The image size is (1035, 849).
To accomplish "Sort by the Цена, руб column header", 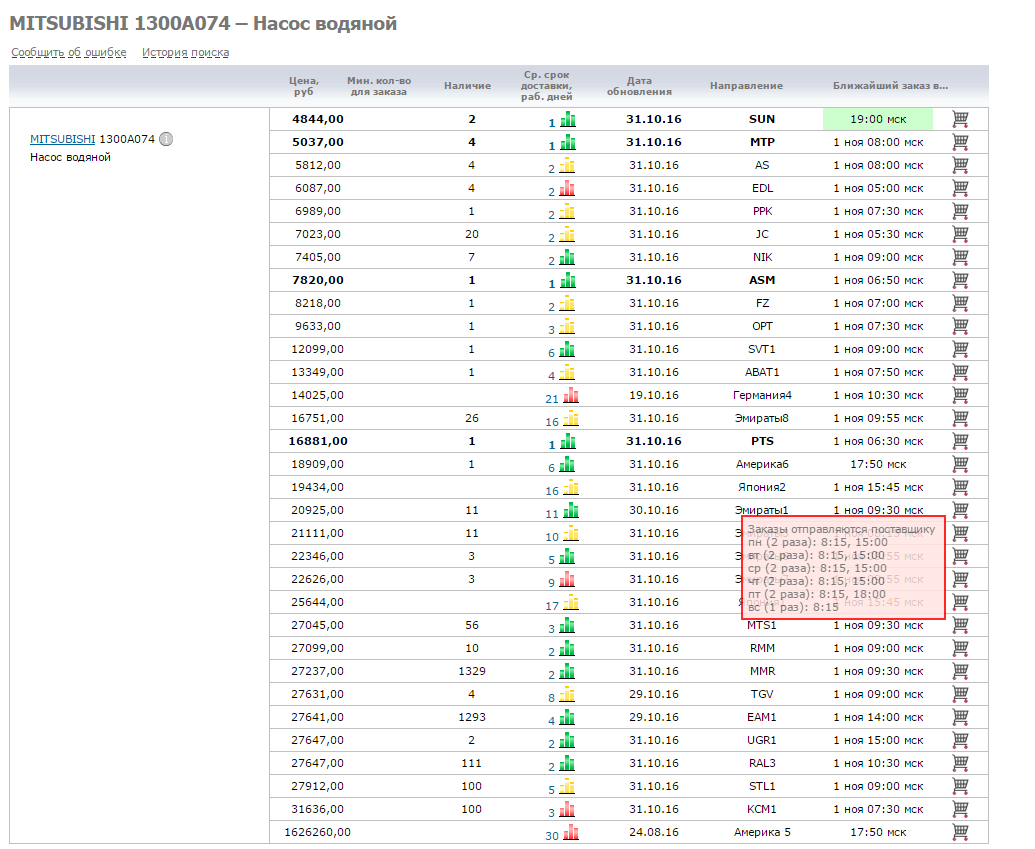I will (305, 86).
